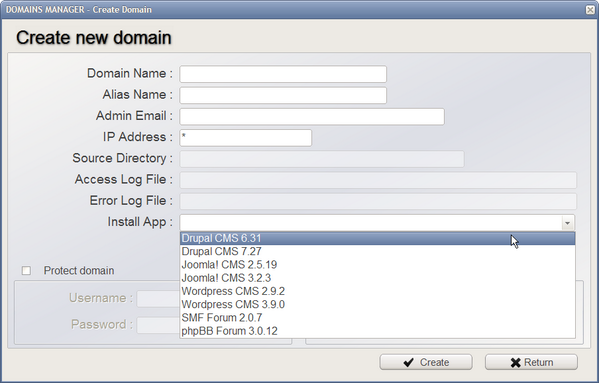Click the Source Directory field

322,159
